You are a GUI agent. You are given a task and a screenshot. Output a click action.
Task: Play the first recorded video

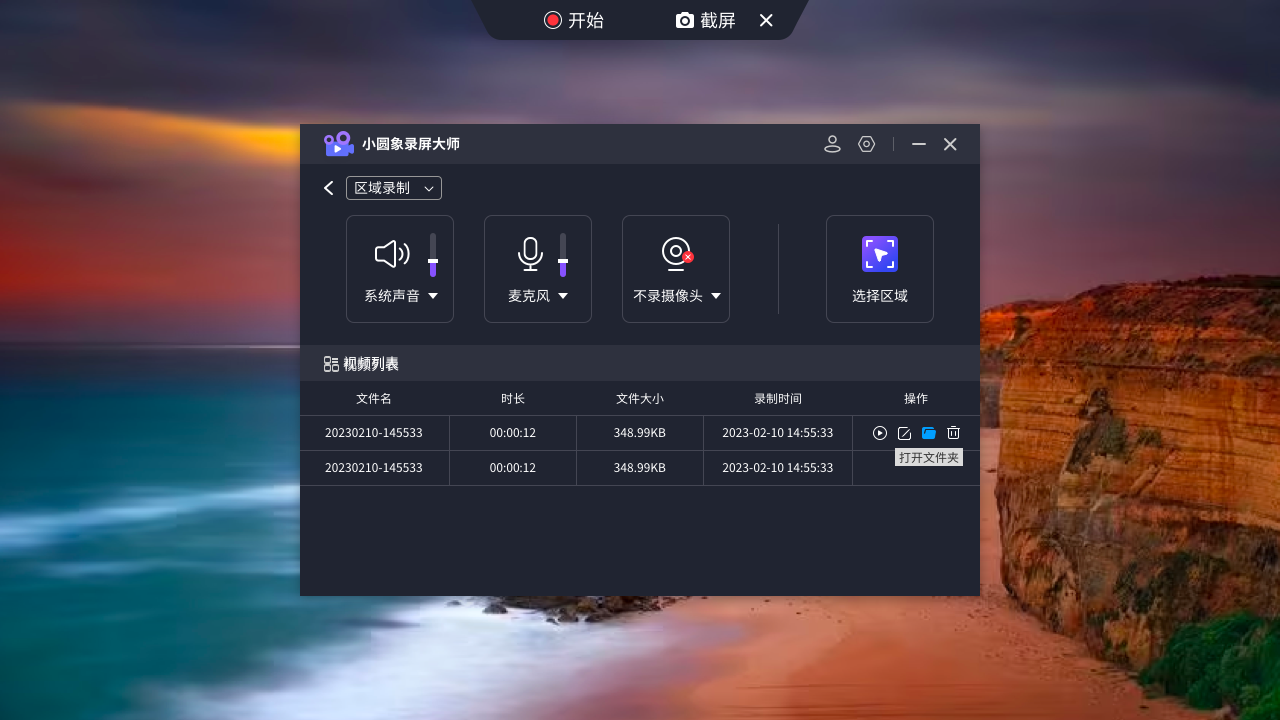coord(879,432)
